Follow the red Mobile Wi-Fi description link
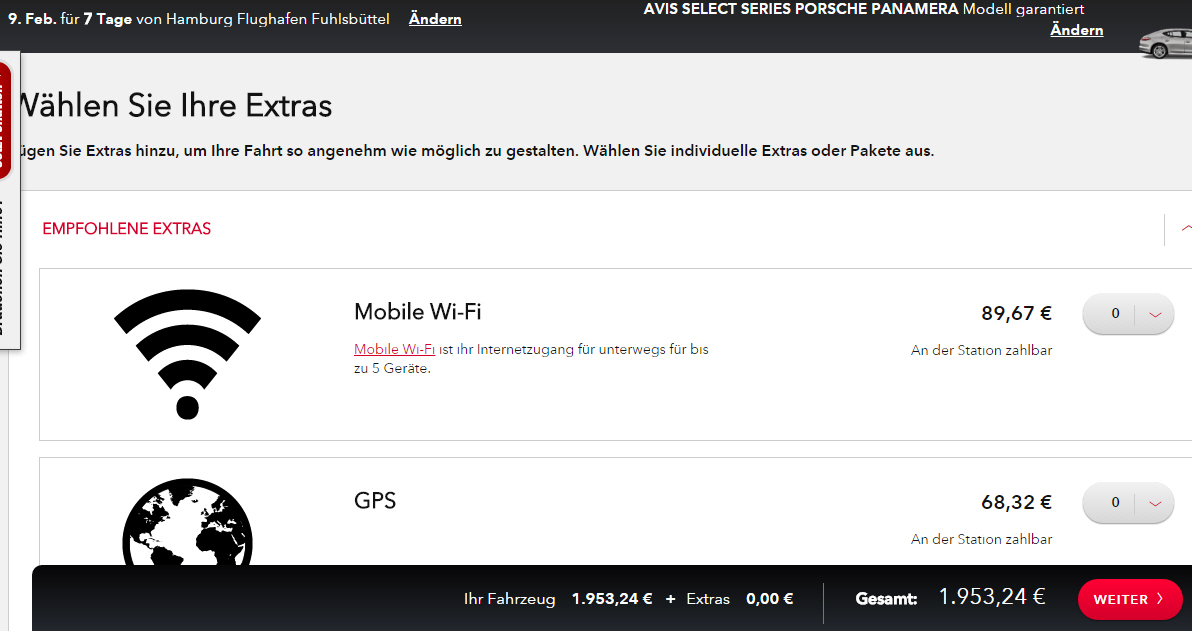 (394, 349)
